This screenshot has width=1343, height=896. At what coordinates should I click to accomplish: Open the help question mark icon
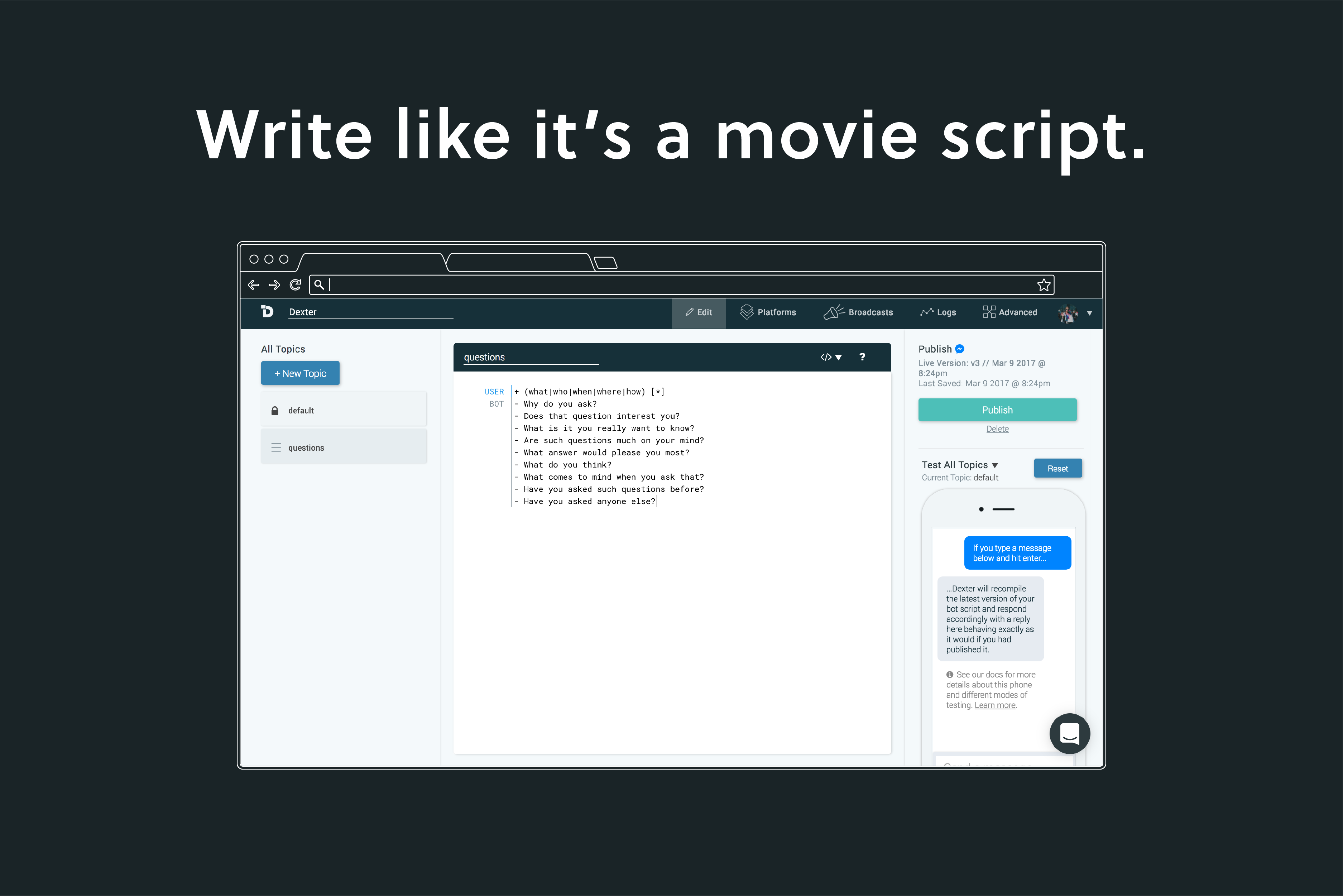point(862,357)
